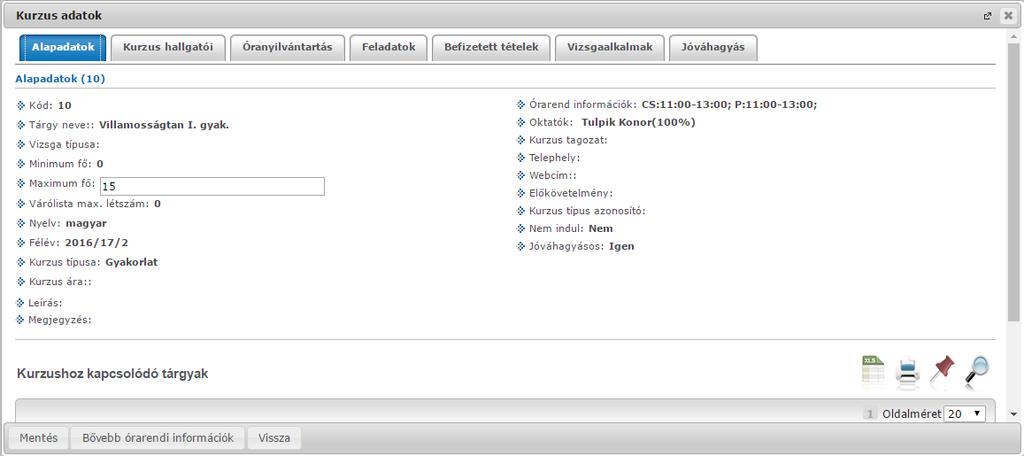Click the Jóváhagyásos value Igen
The image size is (1024, 456).
(622, 246)
